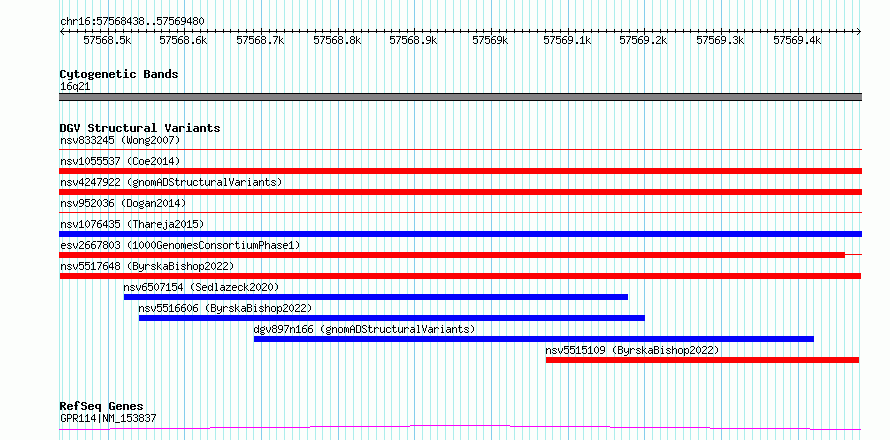Click the red bar for nsv1055537
This screenshot has width=890, height=440.
(460, 171)
